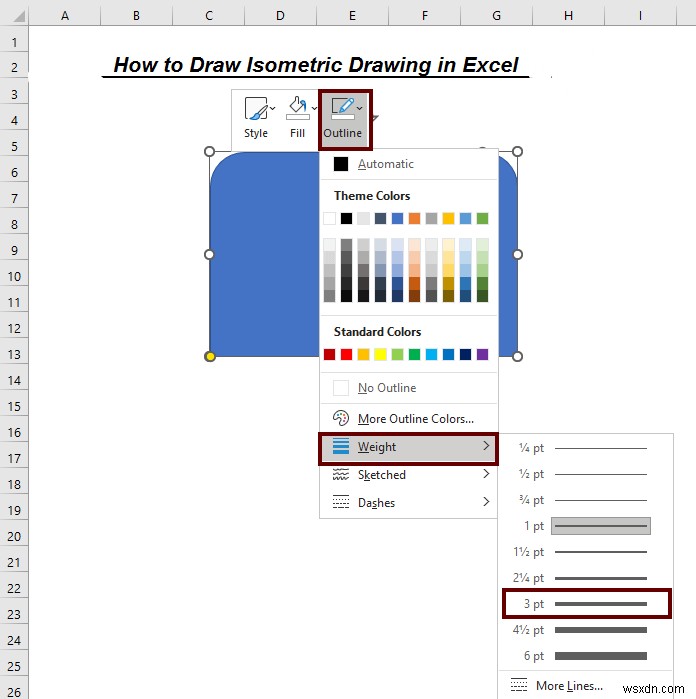Click the Style brush icon
The image size is (696, 699).
(x=255, y=109)
